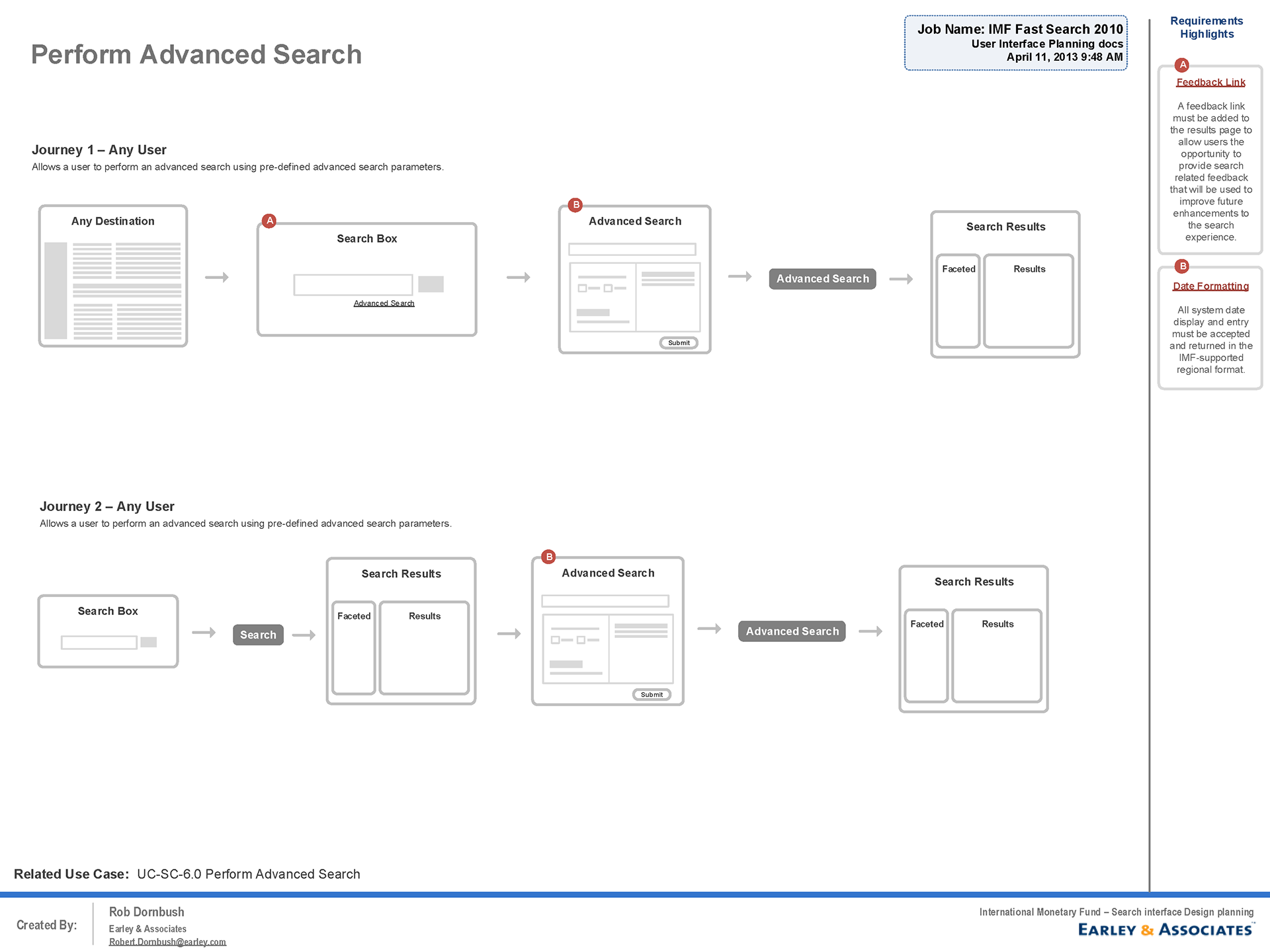The width and height of the screenshot is (1270, 952).
Task: Select Faceted panel in Journey 1 Search Results
Action: [x=958, y=301]
